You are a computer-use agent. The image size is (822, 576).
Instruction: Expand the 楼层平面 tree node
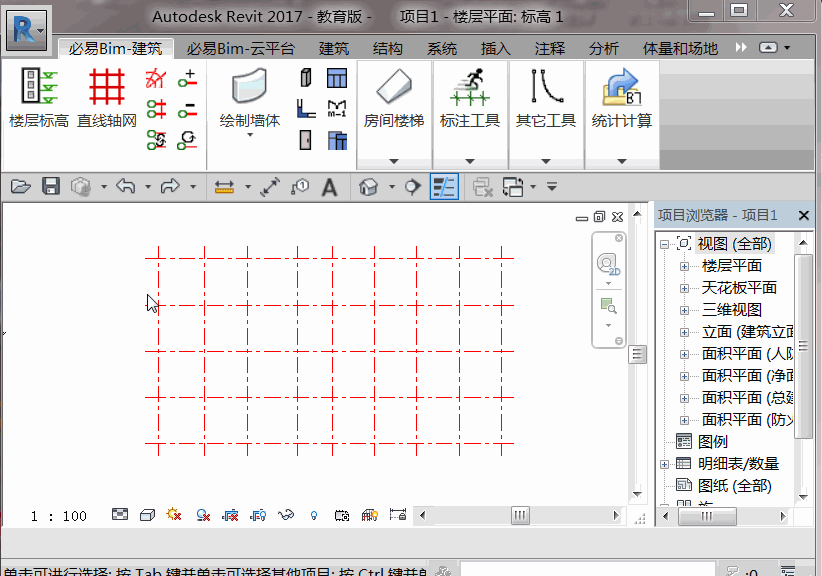(x=684, y=266)
